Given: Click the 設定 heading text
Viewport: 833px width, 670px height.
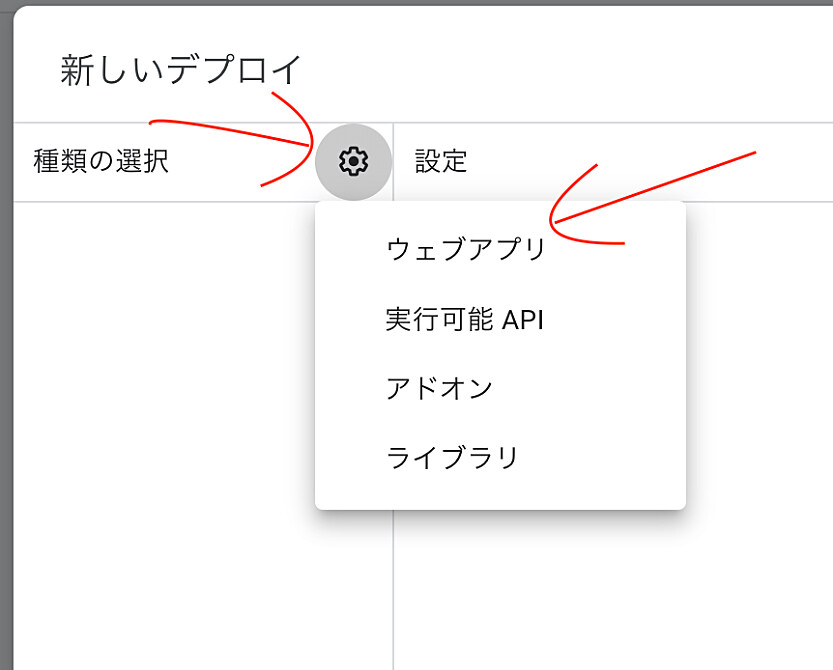Looking at the screenshot, I should 441,161.
